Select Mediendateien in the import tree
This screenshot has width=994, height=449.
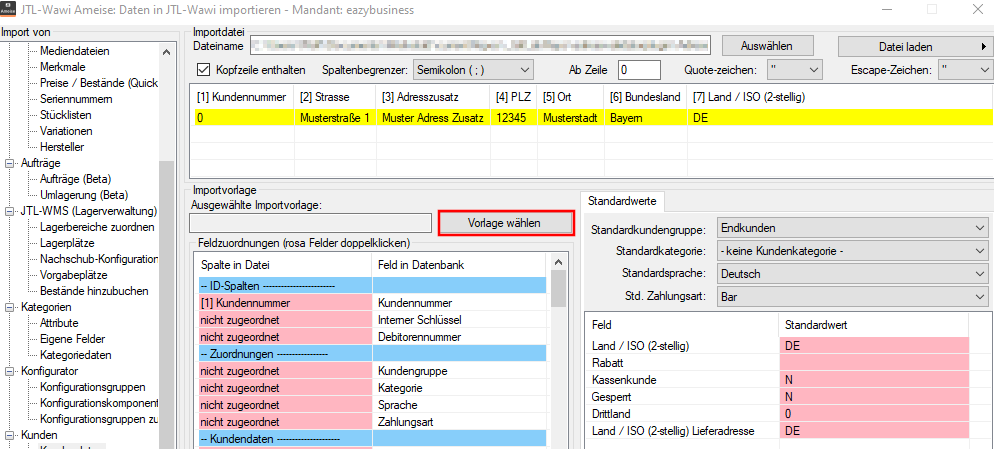pyautogui.click(x=74, y=51)
